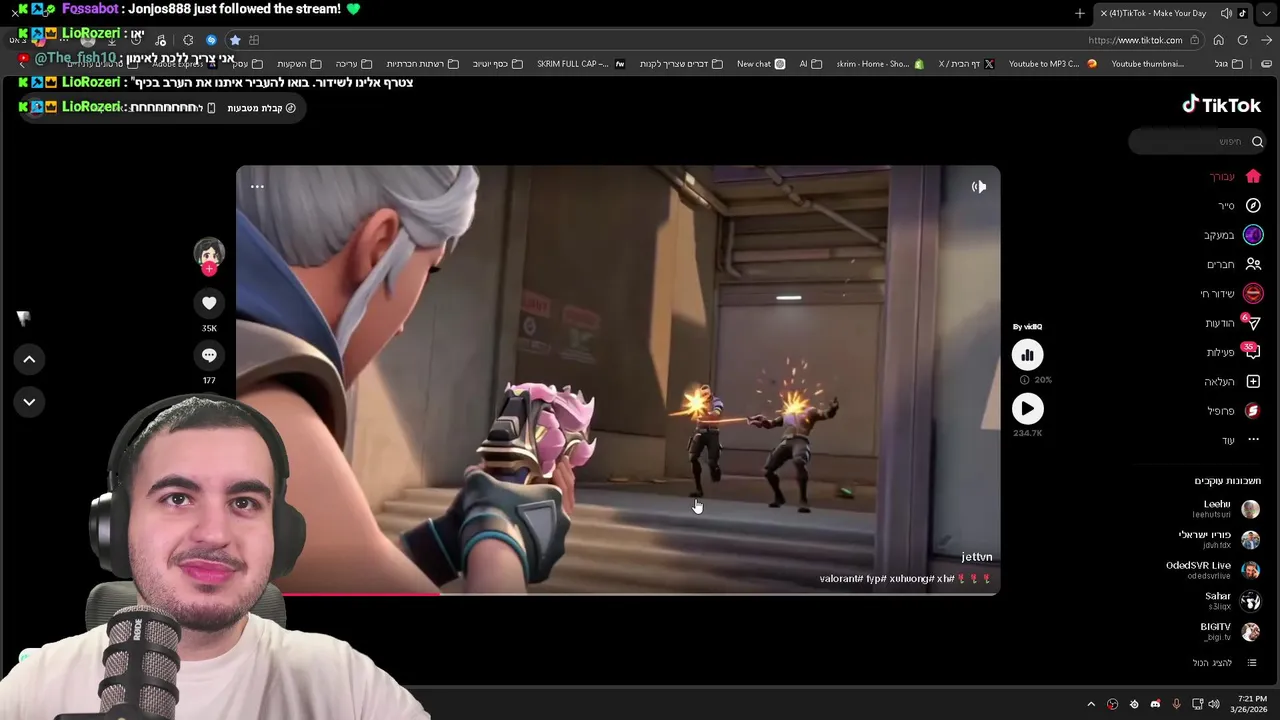Open the jduh.fdx followed account
The image size is (1280, 720).
1218,540
